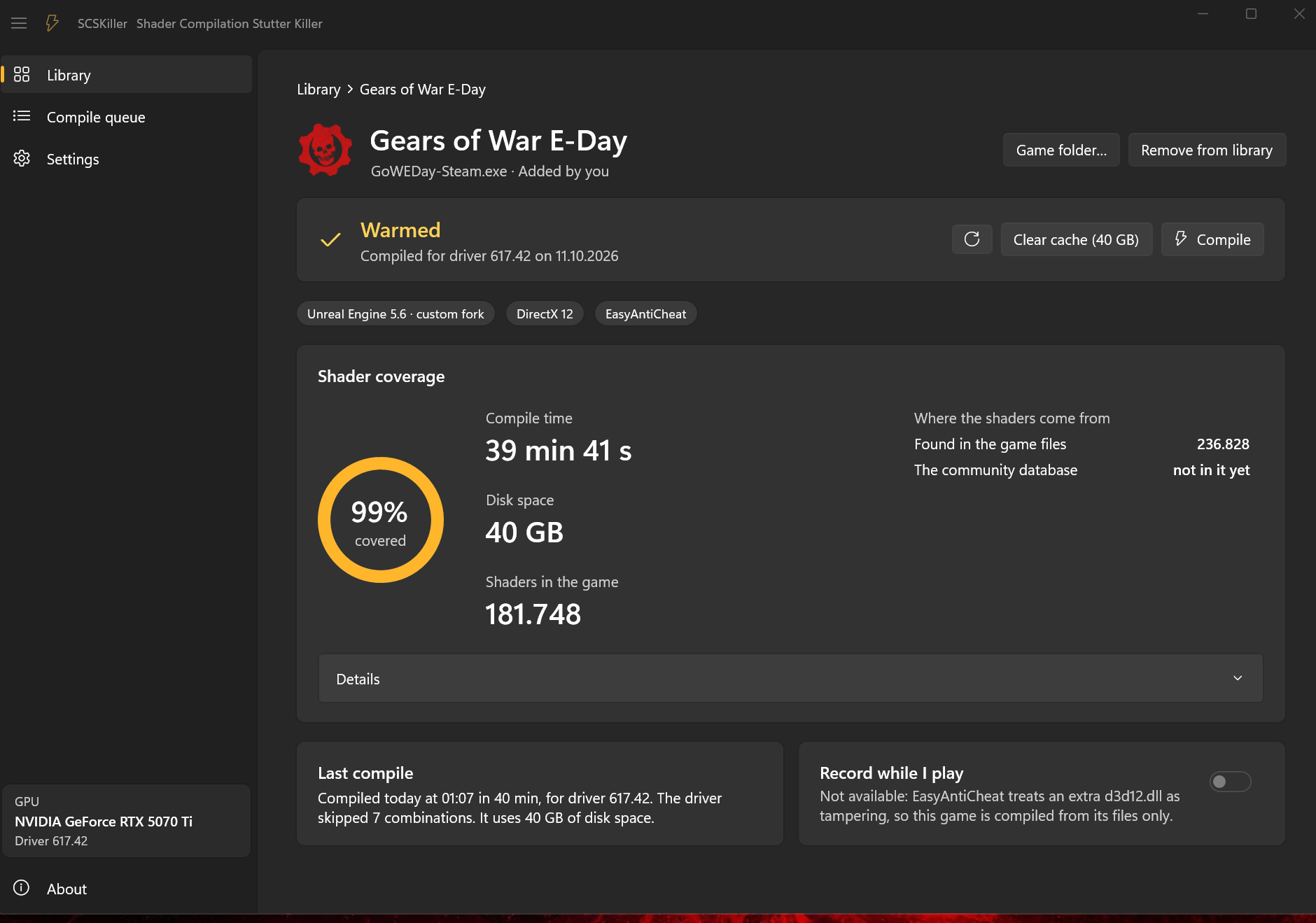Open the hamburger navigation menu
The height and width of the screenshot is (923, 1316).
click(19, 23)
